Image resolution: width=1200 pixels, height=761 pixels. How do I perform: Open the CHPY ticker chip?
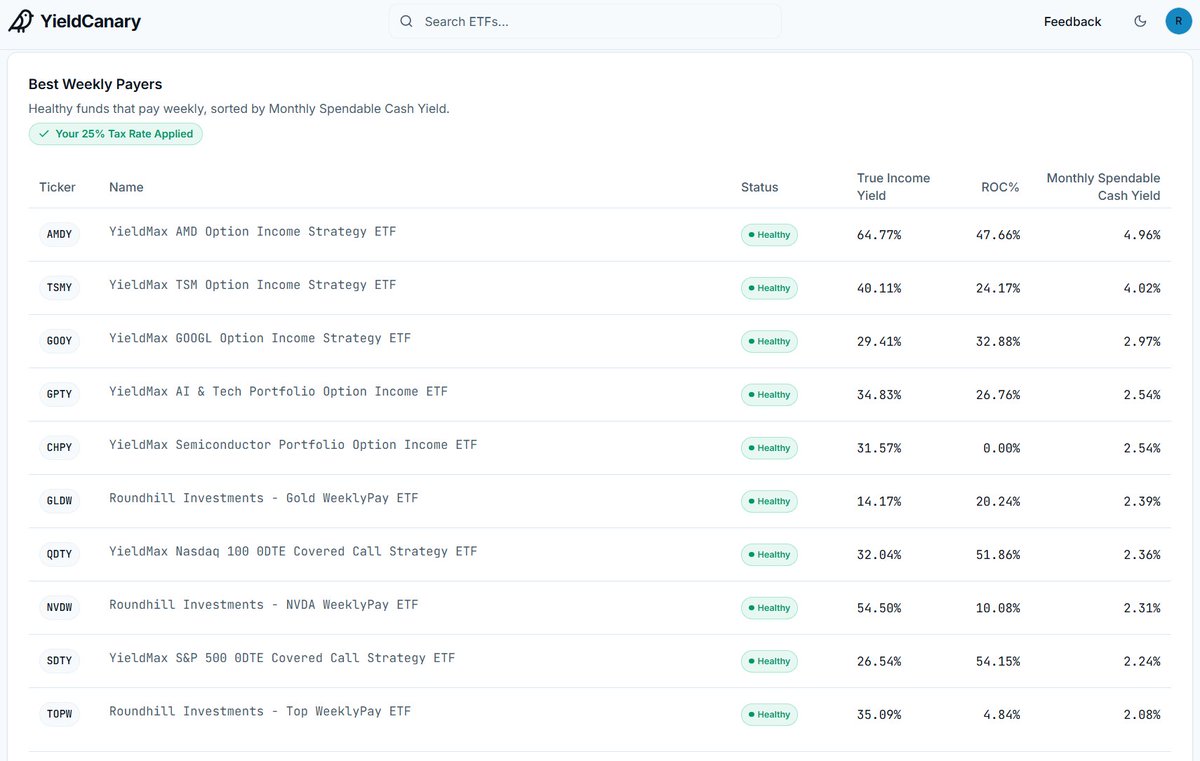[x=60, y=448]
